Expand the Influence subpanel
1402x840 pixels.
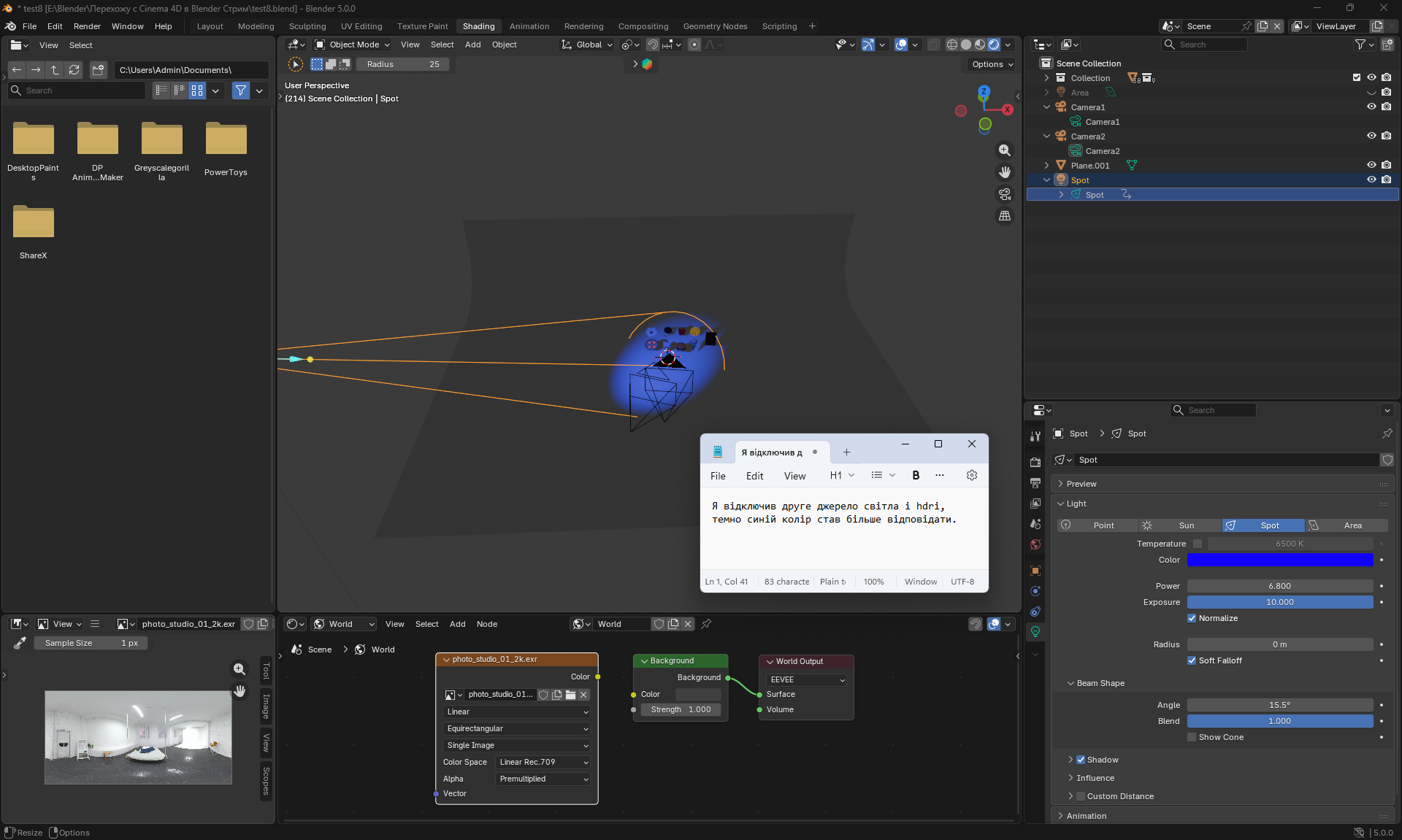[1095, 778]
